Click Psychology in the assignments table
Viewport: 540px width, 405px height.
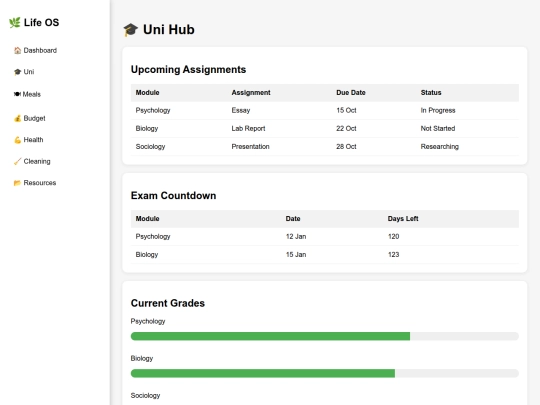click(x=153, y=111)
